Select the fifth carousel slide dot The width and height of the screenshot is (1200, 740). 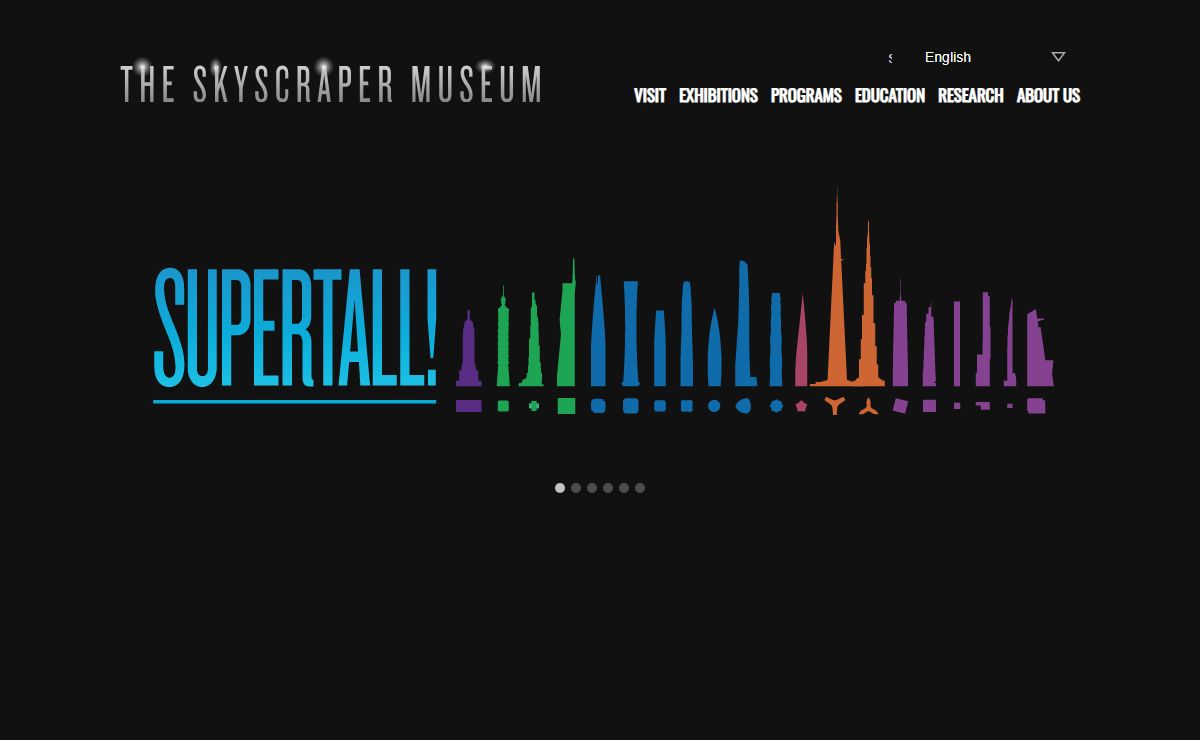tap(624, 488)
